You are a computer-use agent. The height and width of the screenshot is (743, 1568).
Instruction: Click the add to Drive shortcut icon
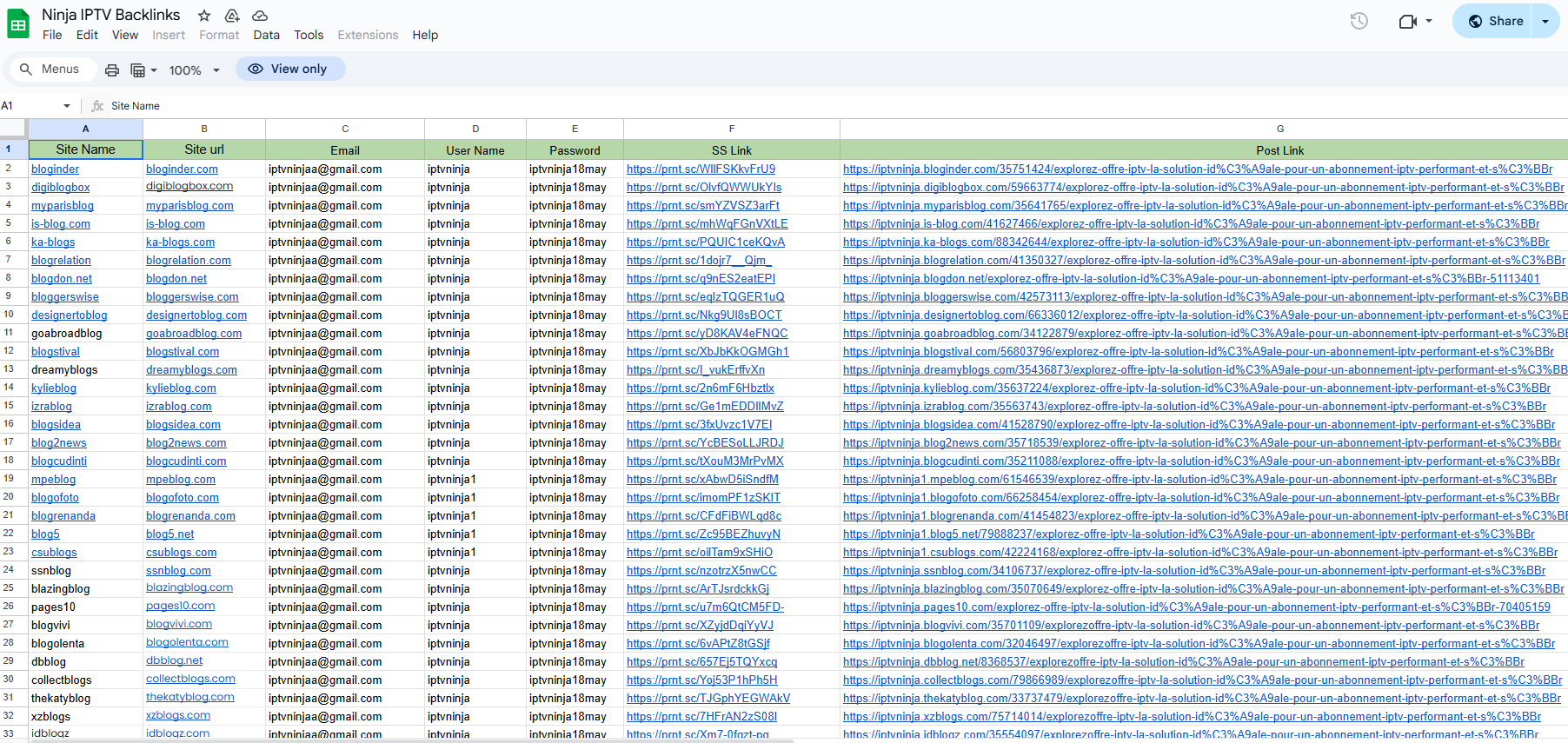(x=232, y=16)
